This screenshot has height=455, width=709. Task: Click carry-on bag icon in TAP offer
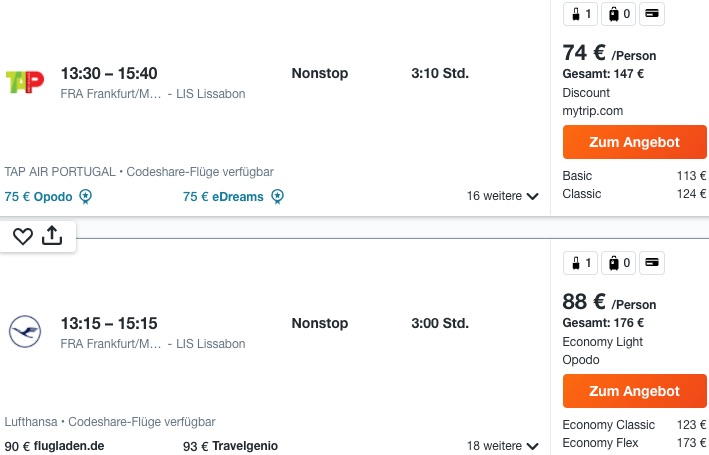582,14
